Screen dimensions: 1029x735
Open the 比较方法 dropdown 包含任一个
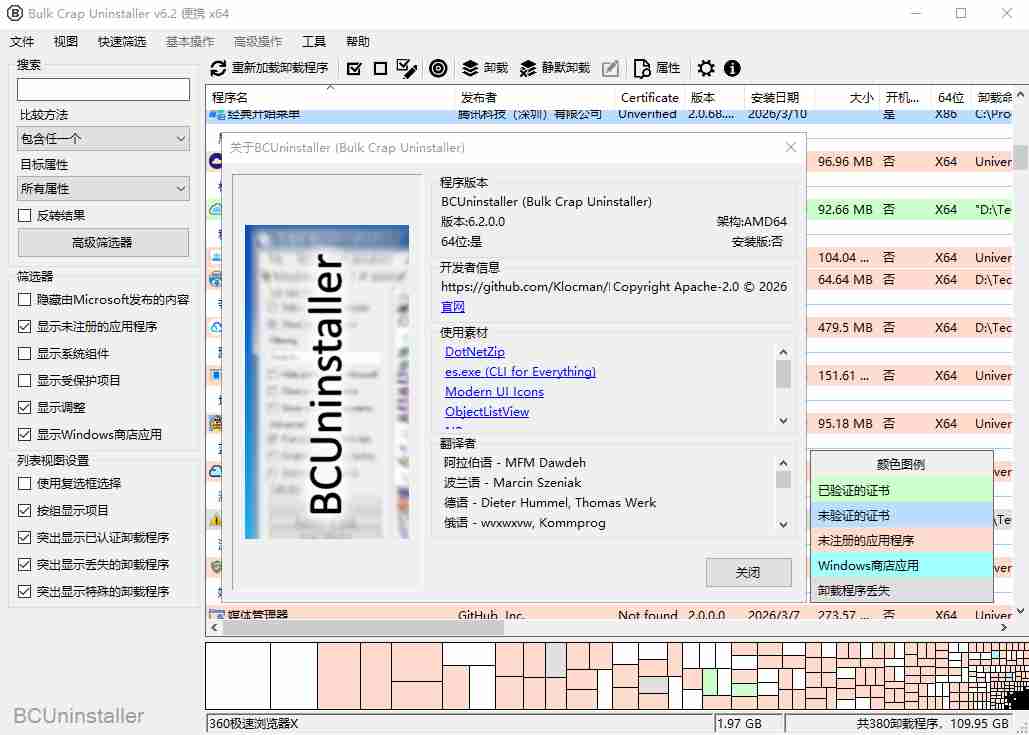[x=103, y=138]
